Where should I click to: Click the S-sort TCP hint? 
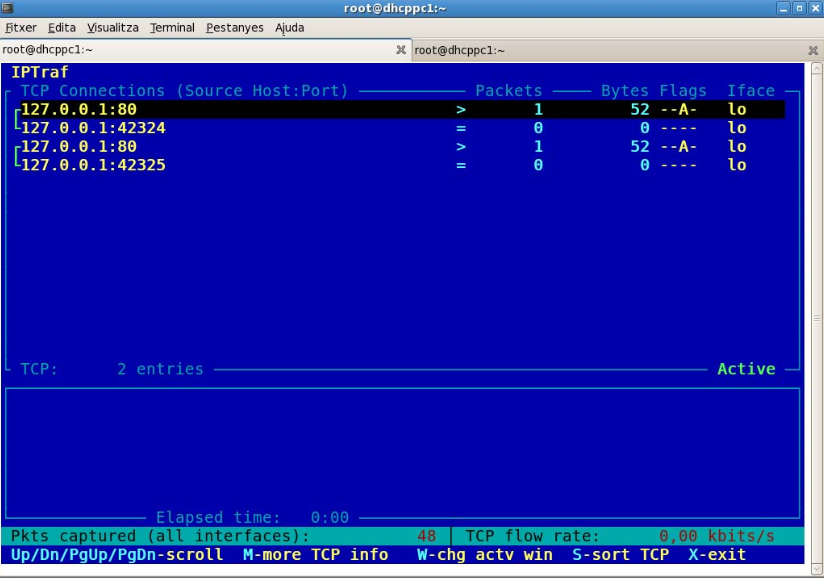pos(620,554)
